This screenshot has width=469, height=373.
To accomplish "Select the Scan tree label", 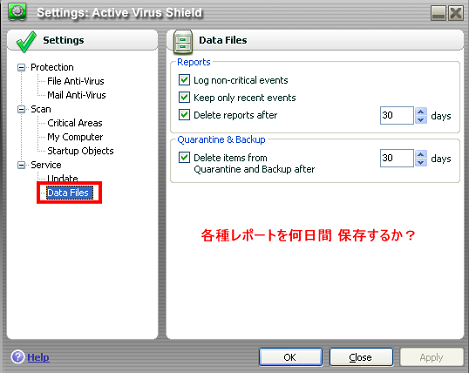I will [41, 109].
